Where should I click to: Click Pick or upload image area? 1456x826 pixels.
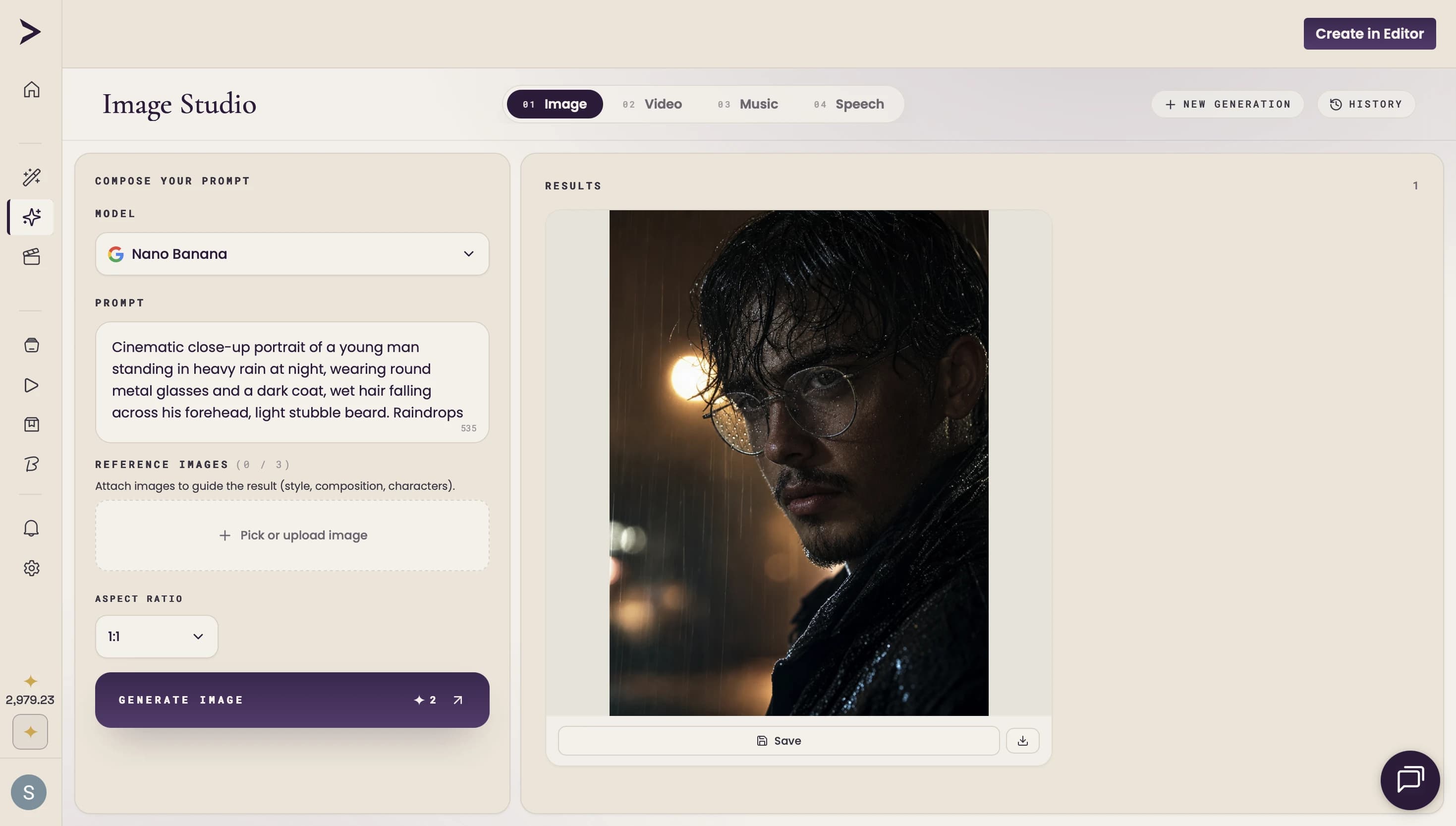click(292, 535)
